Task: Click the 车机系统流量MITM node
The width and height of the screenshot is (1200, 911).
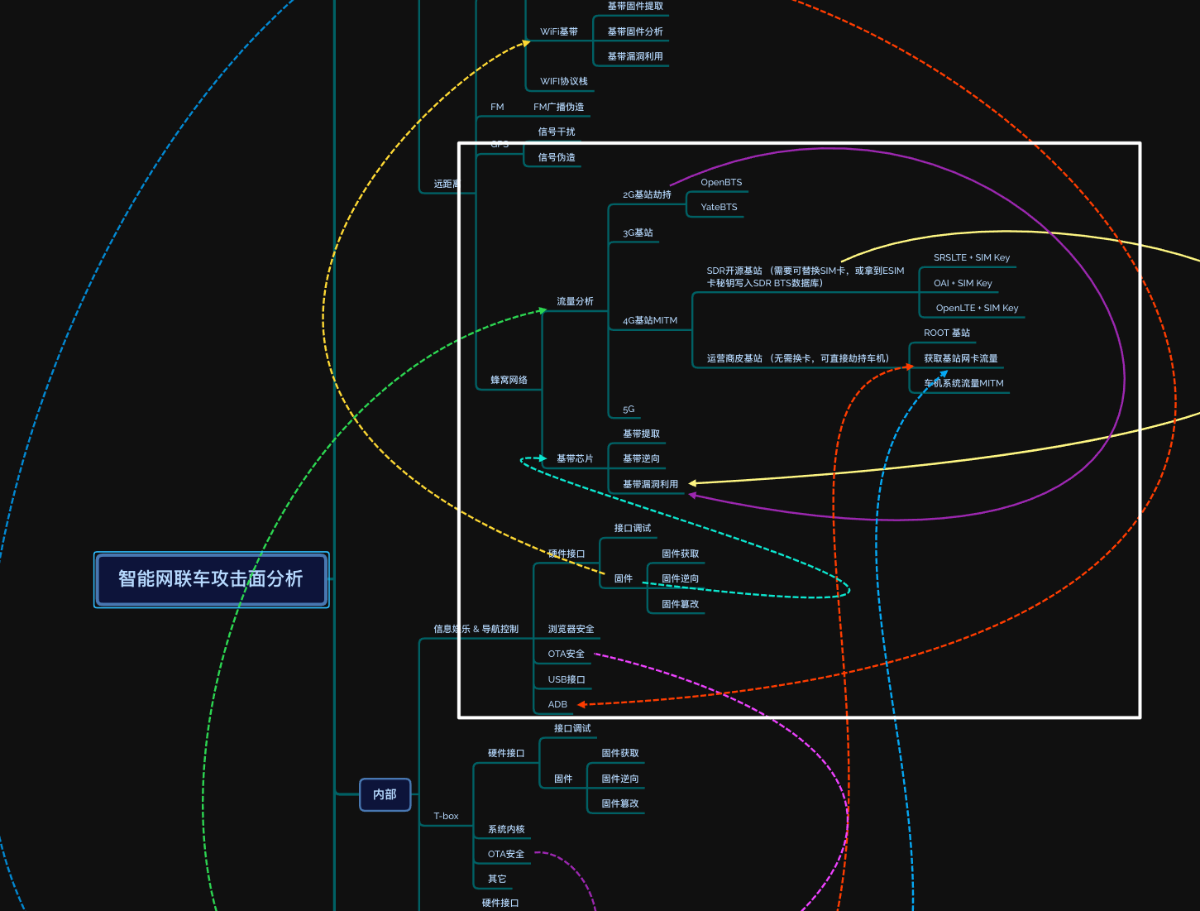Action: tap(963, 383)
